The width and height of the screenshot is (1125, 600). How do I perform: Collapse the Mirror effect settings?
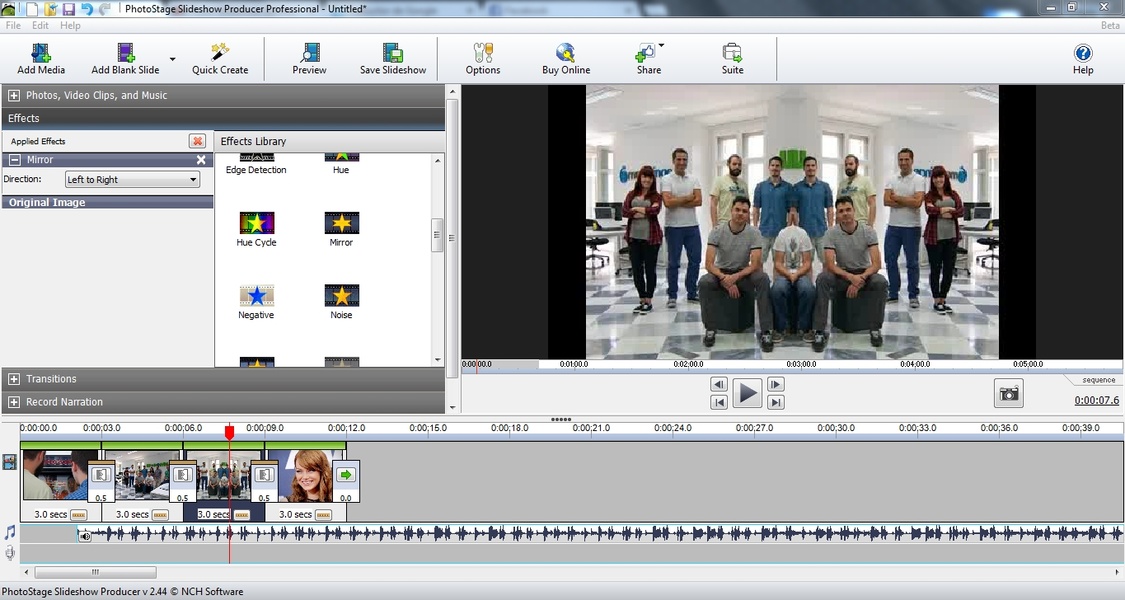(x=15, y=160)
